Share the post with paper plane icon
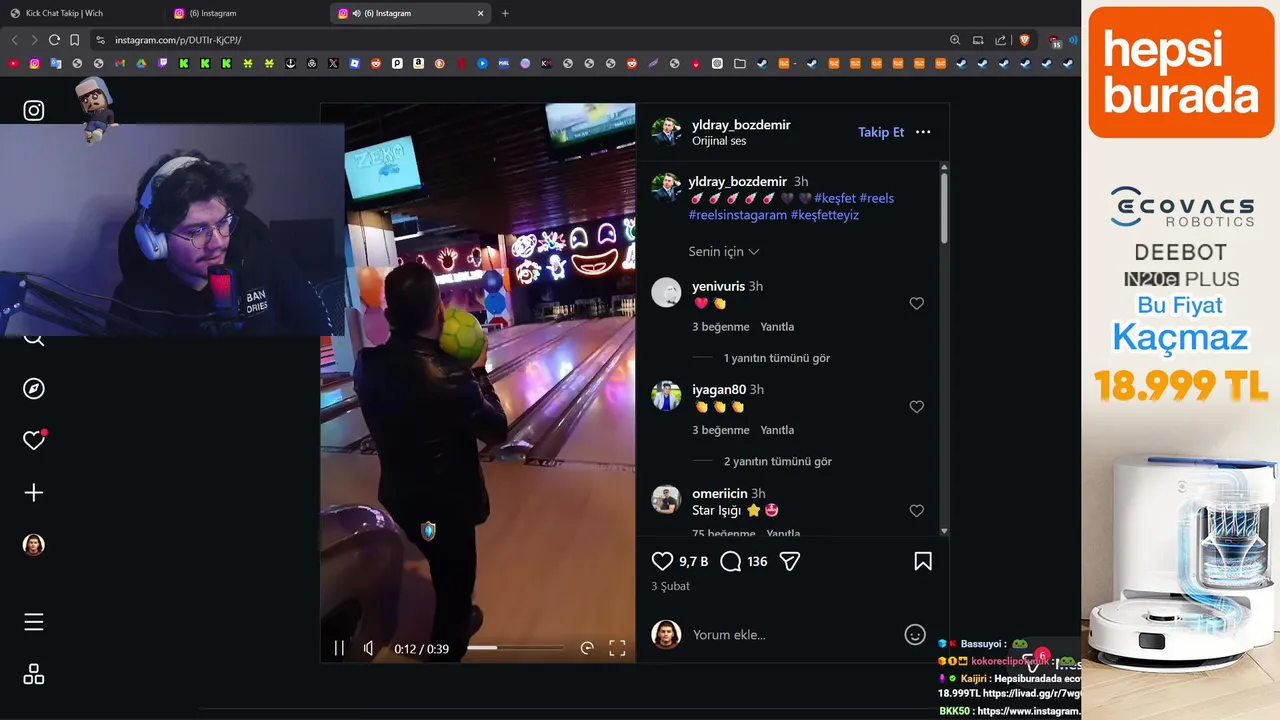This screenshot has width=1280, height=720. coord(790,561)
